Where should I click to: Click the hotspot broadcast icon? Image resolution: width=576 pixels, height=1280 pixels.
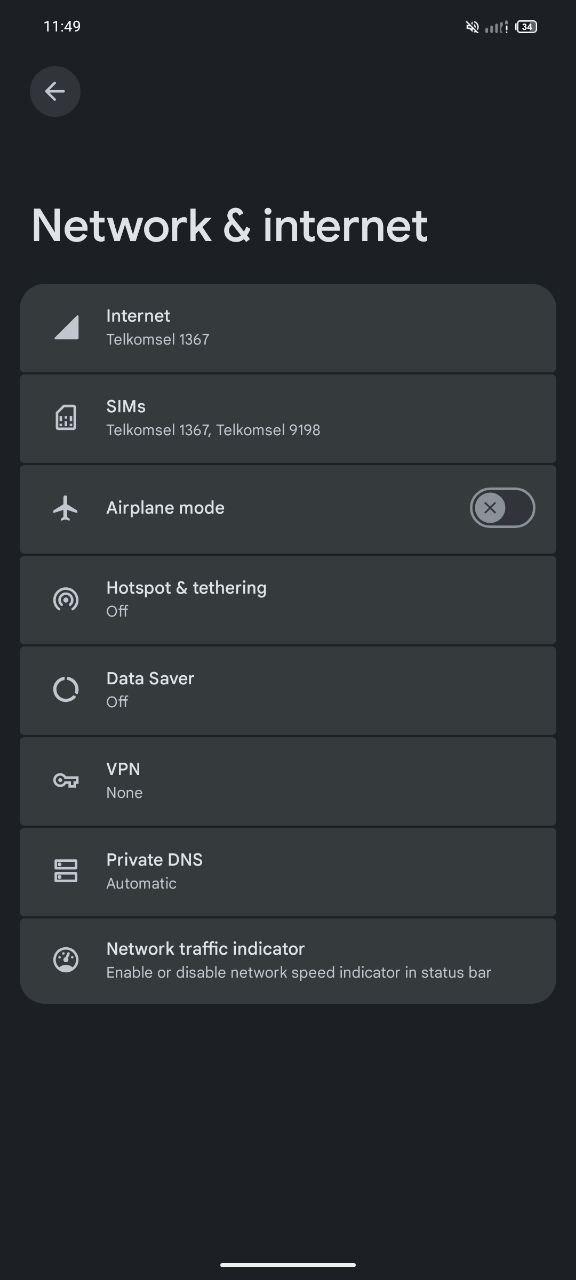click(66, 599)
